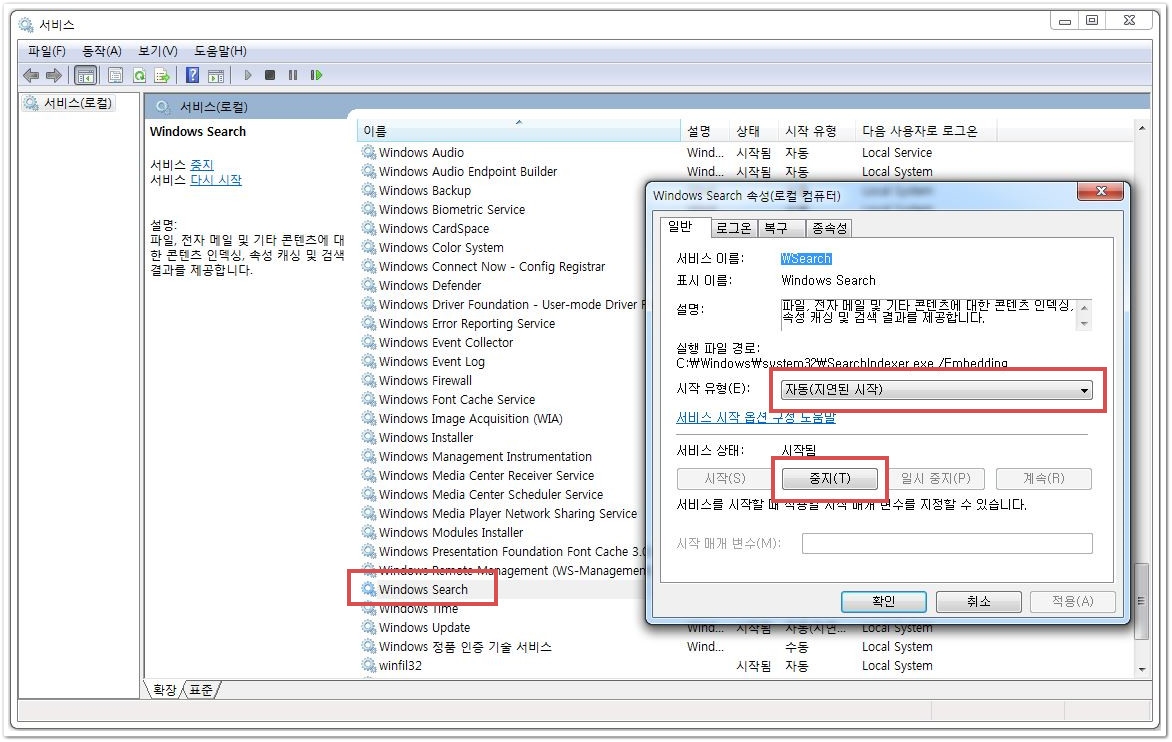The image size is (1172, 742).
Task: Click the description box scroll down arrow
Action: click(1085, 324)
